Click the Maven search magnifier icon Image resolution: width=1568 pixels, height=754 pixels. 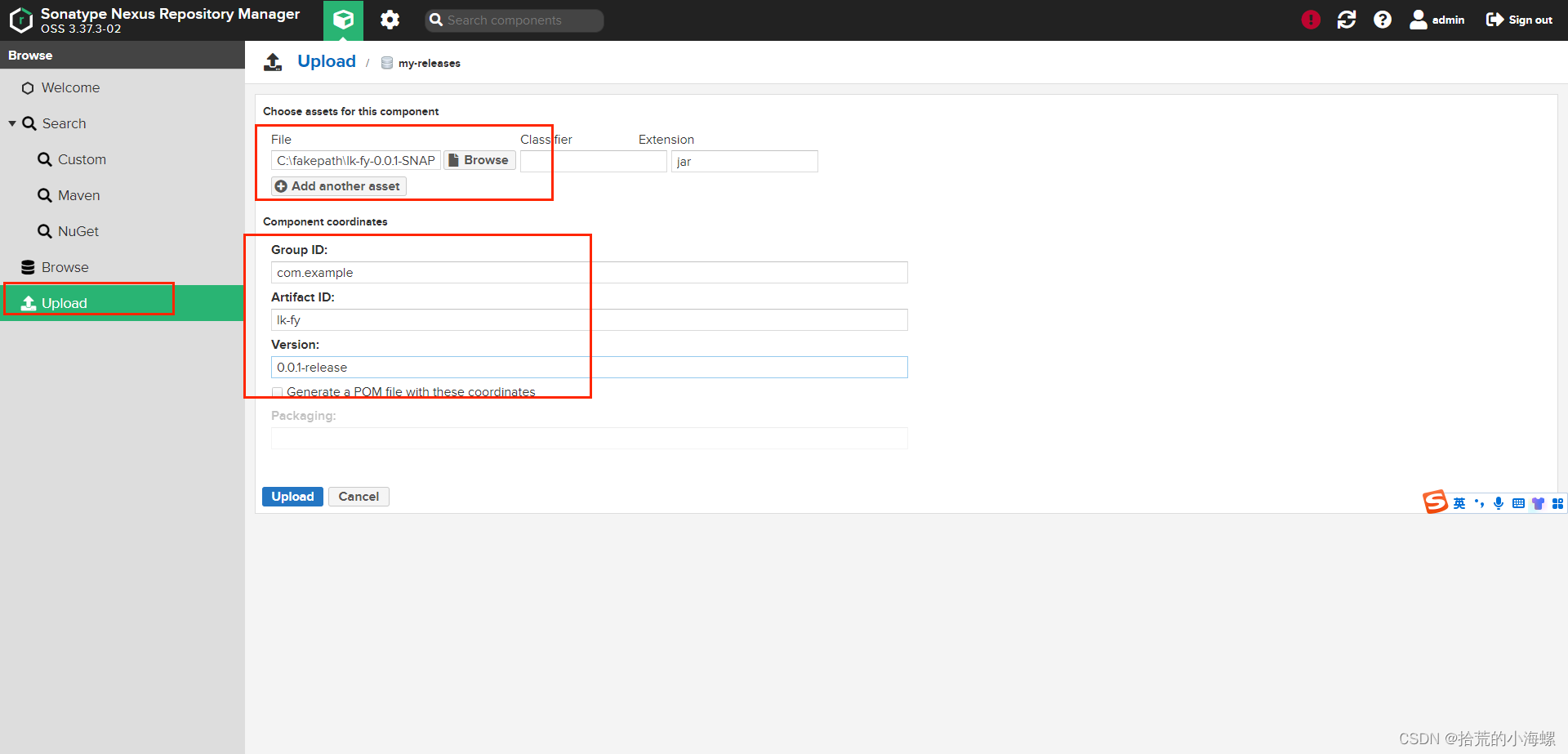pyautogui.click(x=45, y=195)
